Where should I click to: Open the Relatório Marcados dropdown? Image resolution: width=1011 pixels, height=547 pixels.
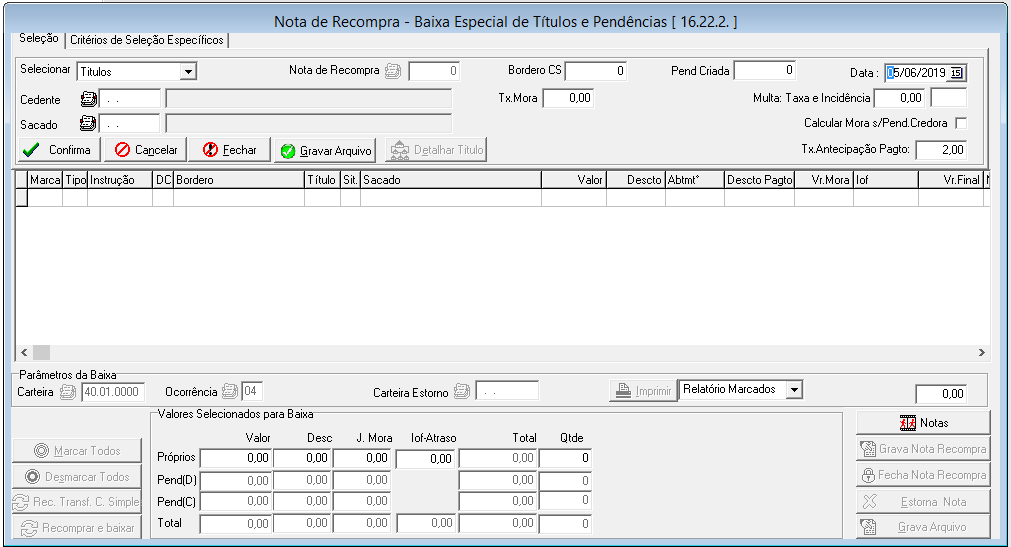[793, 389]
